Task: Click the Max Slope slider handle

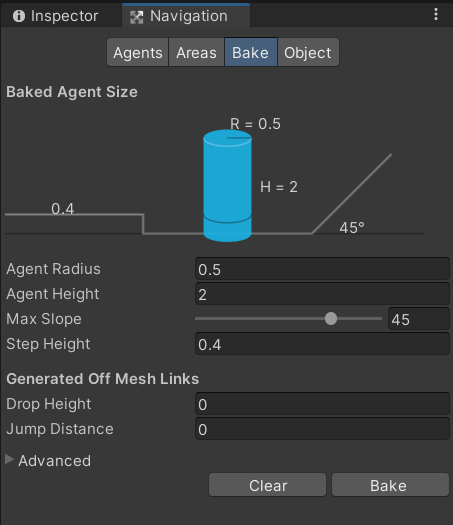Action: (x=331, y=319)
